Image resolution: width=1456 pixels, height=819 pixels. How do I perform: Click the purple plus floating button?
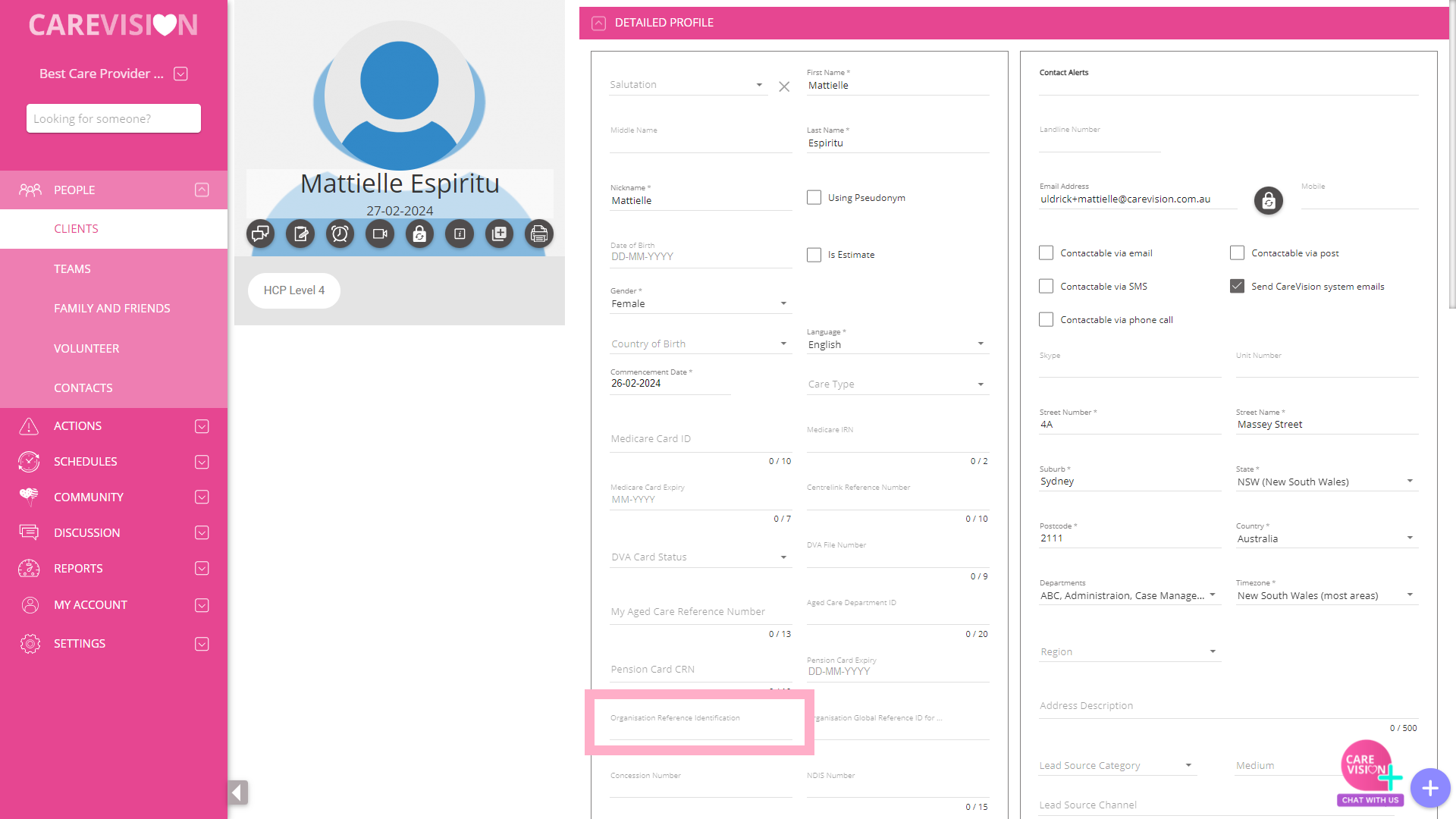click(x=1430, y=788)
